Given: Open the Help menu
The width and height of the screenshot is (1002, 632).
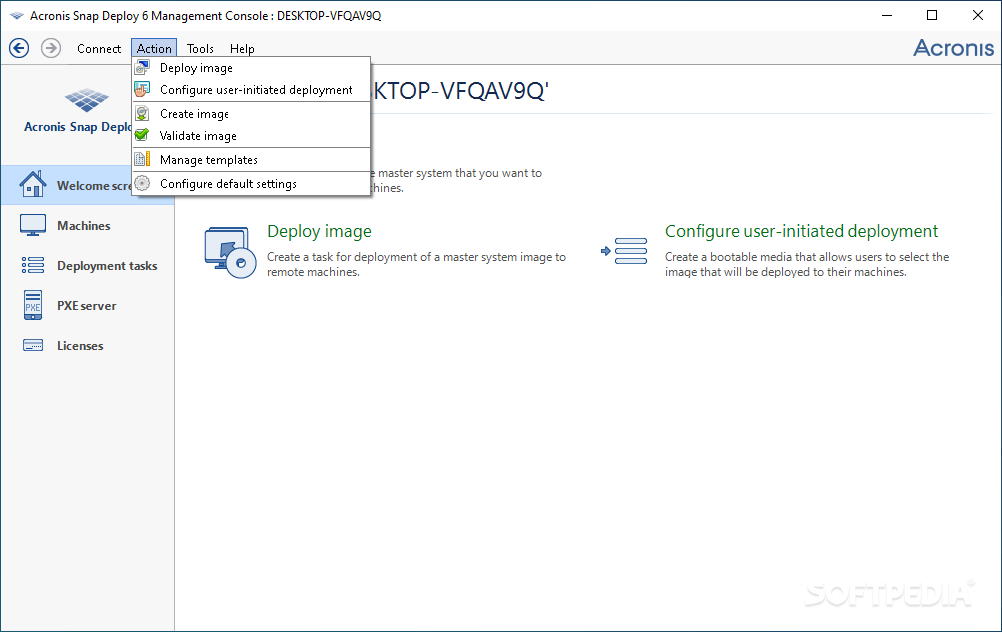Looking at the screenshot, I should coord(242,49).
